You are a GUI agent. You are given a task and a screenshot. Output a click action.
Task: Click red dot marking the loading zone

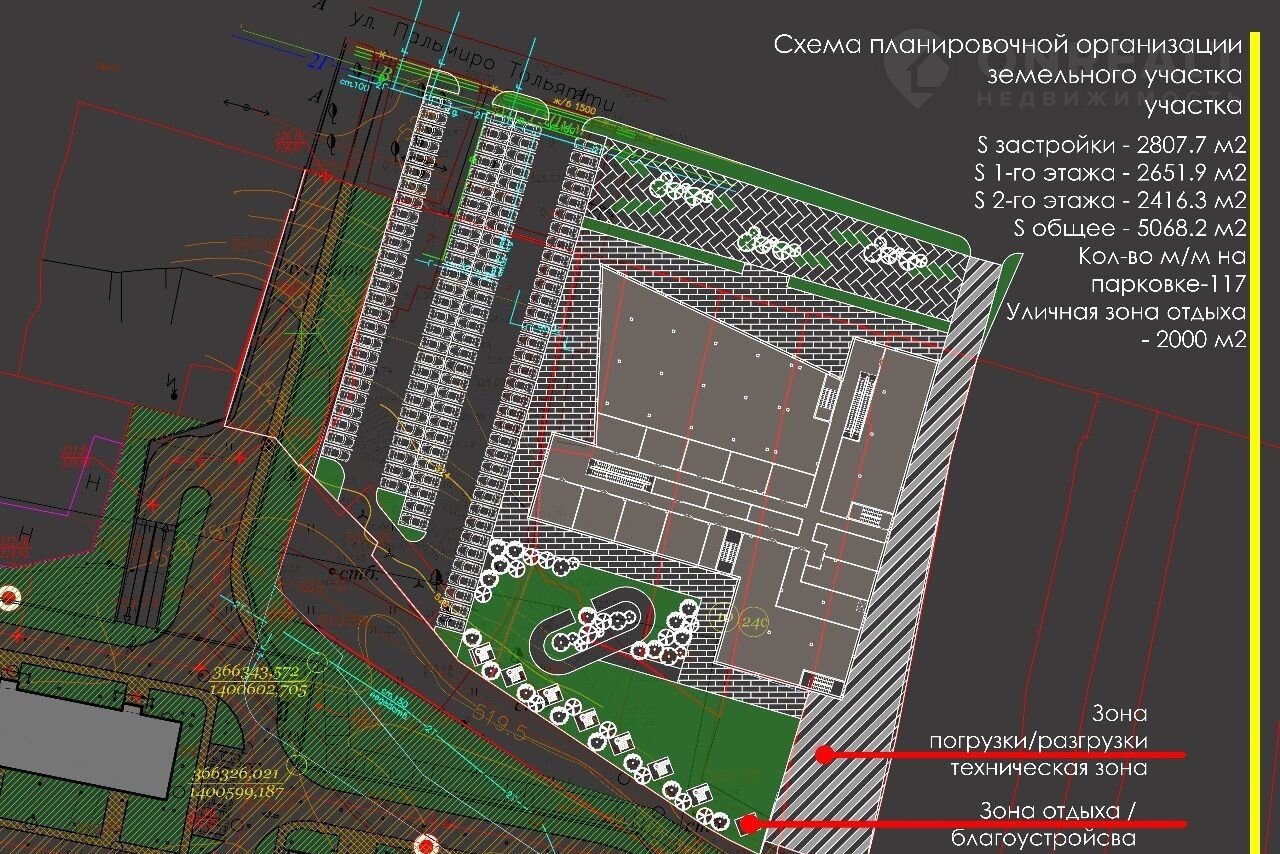click(x=825, y=755)
